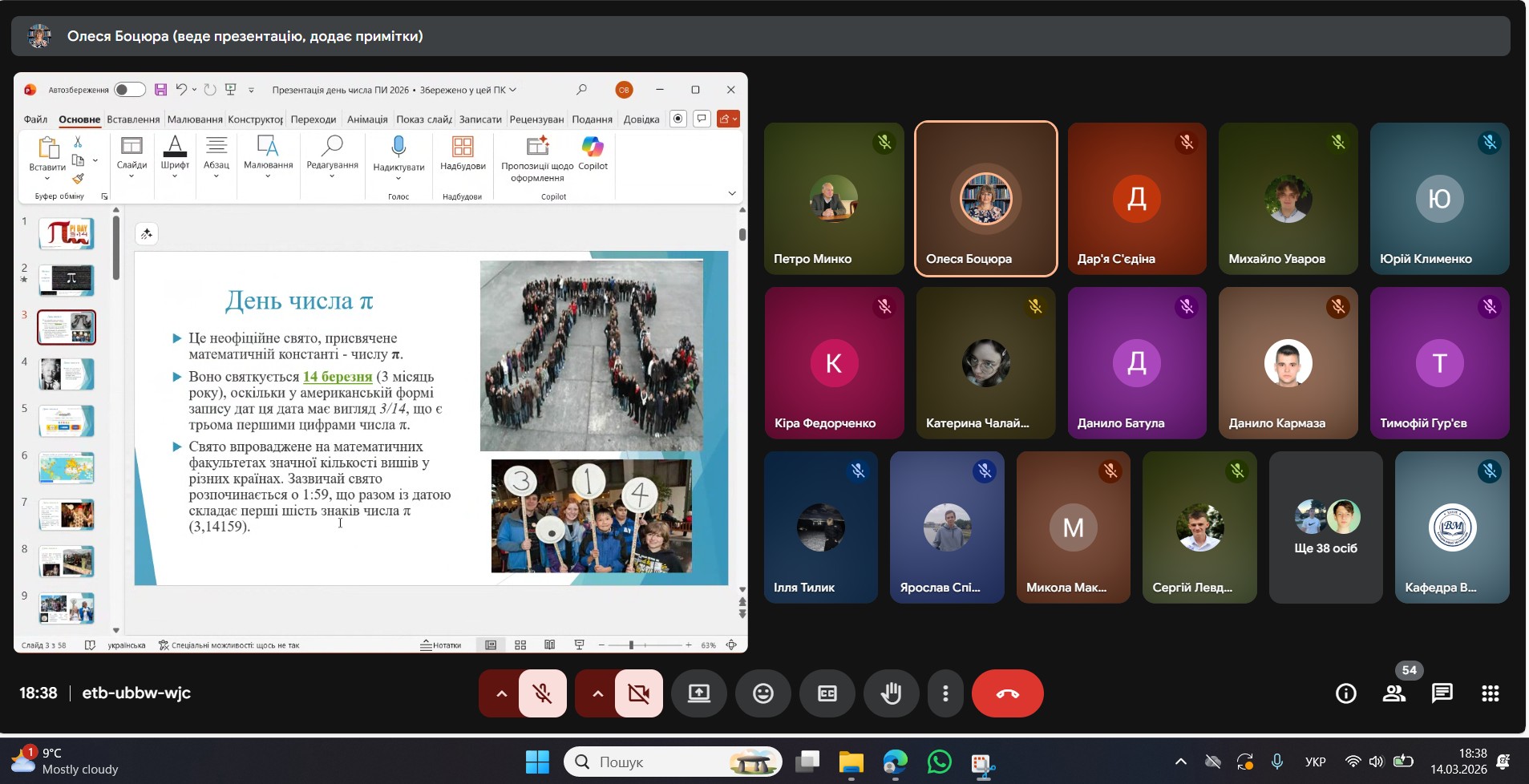The width and height of the screenshot is (1529, 784).
Task: Turn on closed captions
Action: 827,693
